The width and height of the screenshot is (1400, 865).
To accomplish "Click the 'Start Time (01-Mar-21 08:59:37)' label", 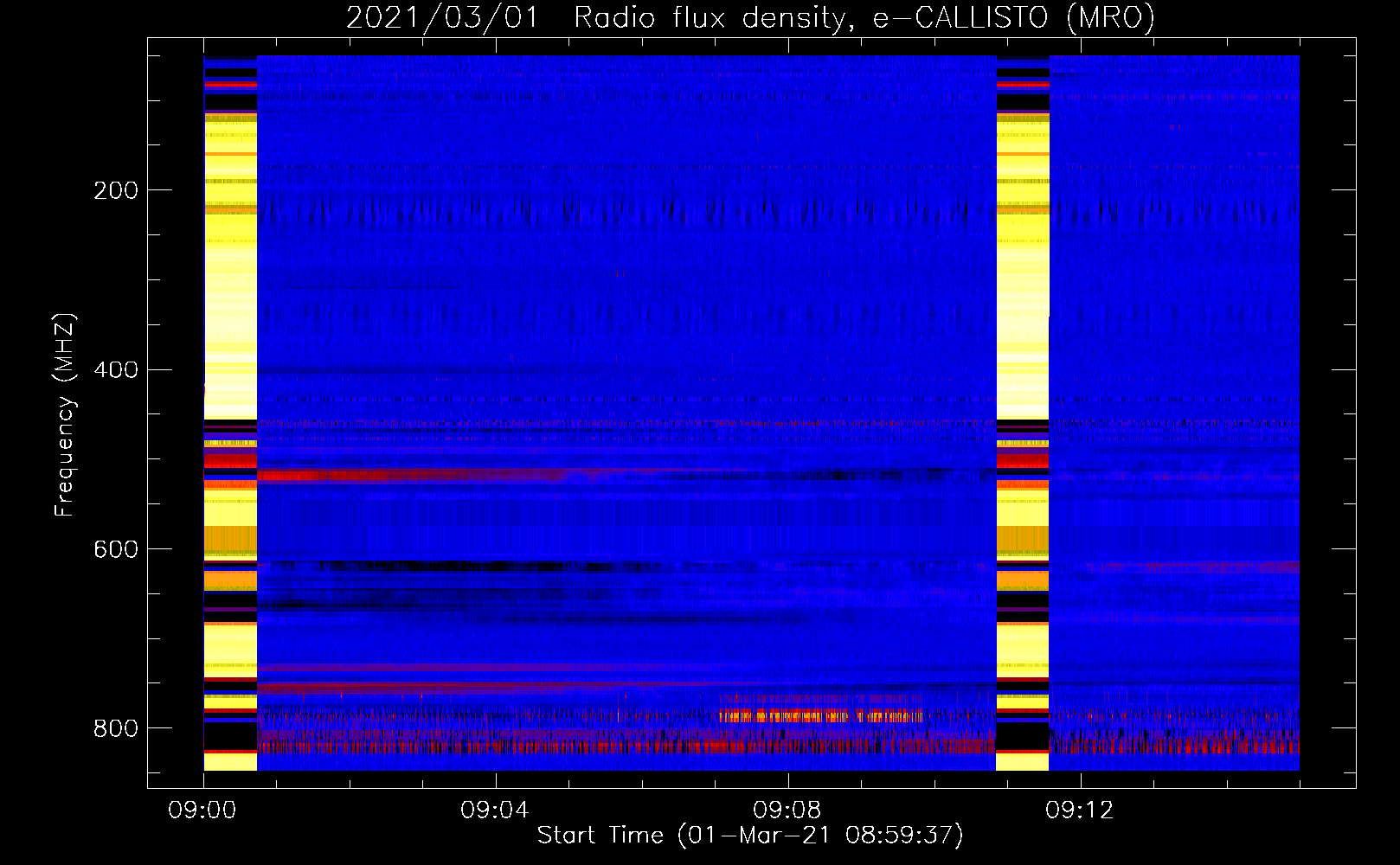I will (750, 836).
